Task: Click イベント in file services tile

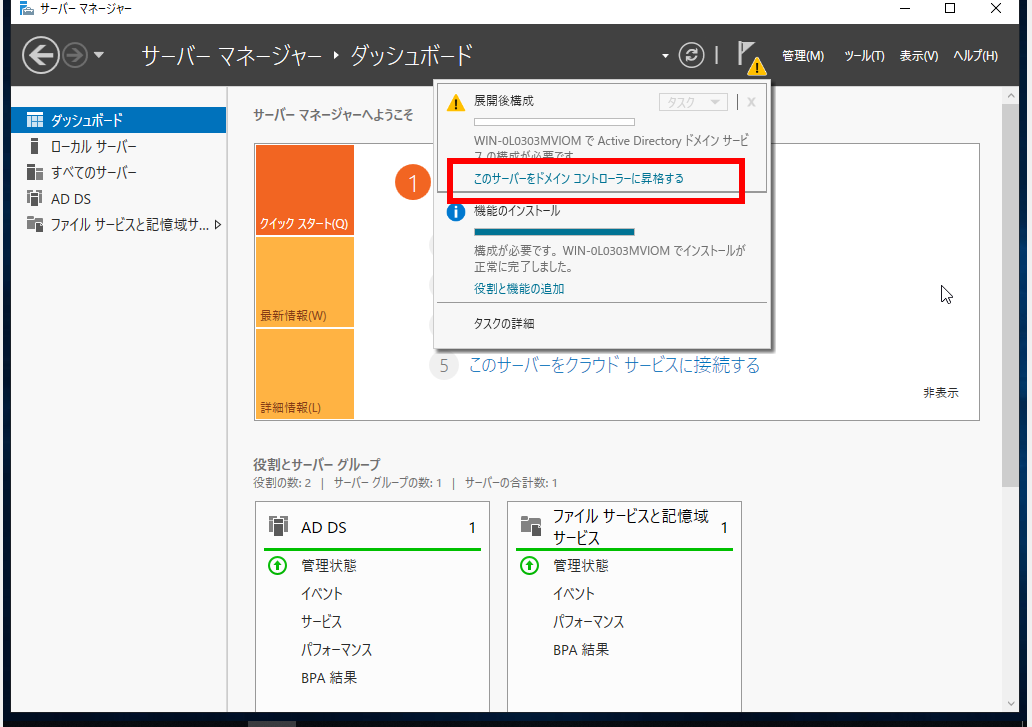Action: pyautogui.click(x=574, y=594)
